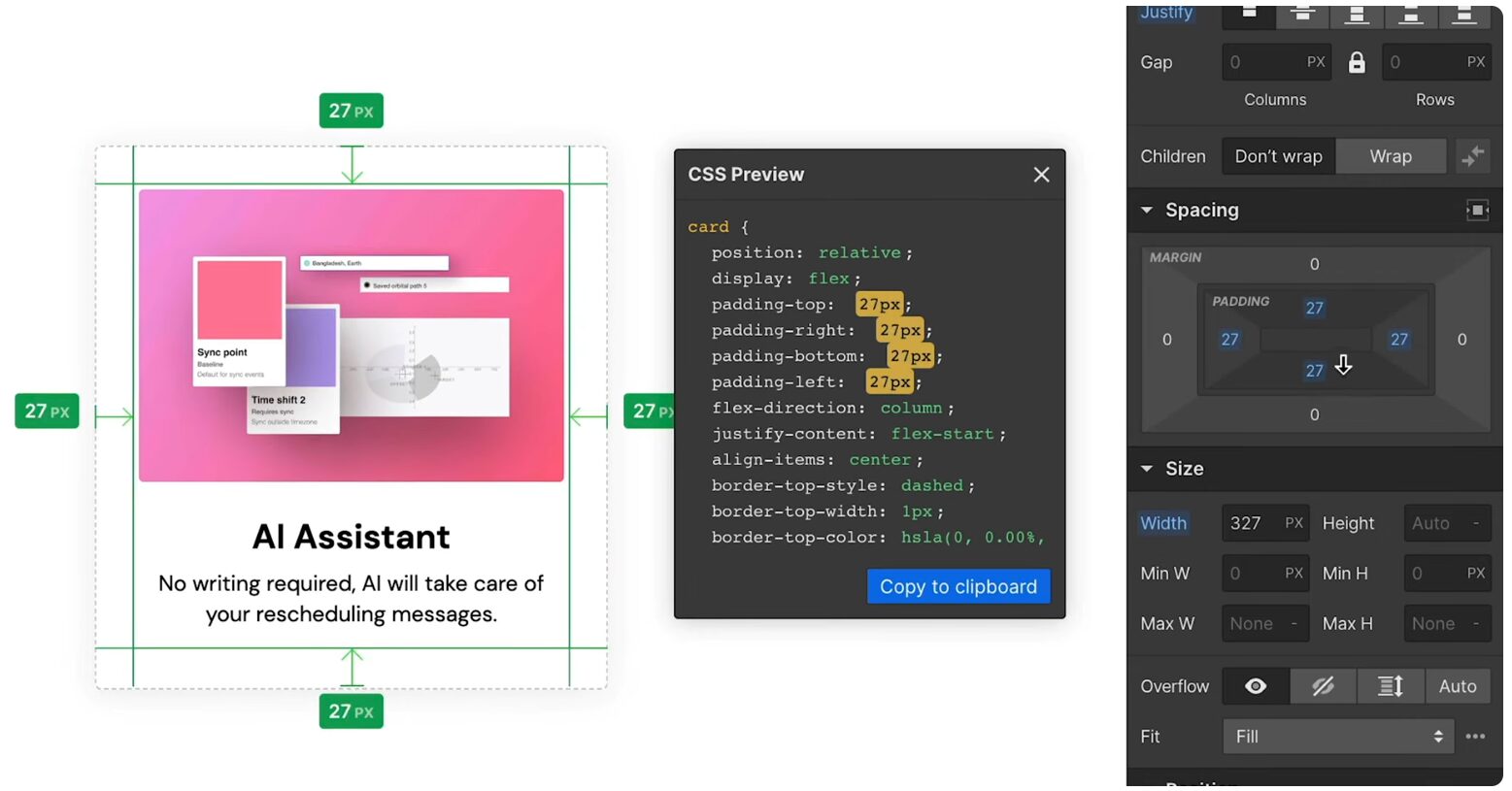The height and width of the screenshot is (791, 1512).
Task: Open more Fit options ellipsis
Action: pyautogui.click(x=1475, y=737)
